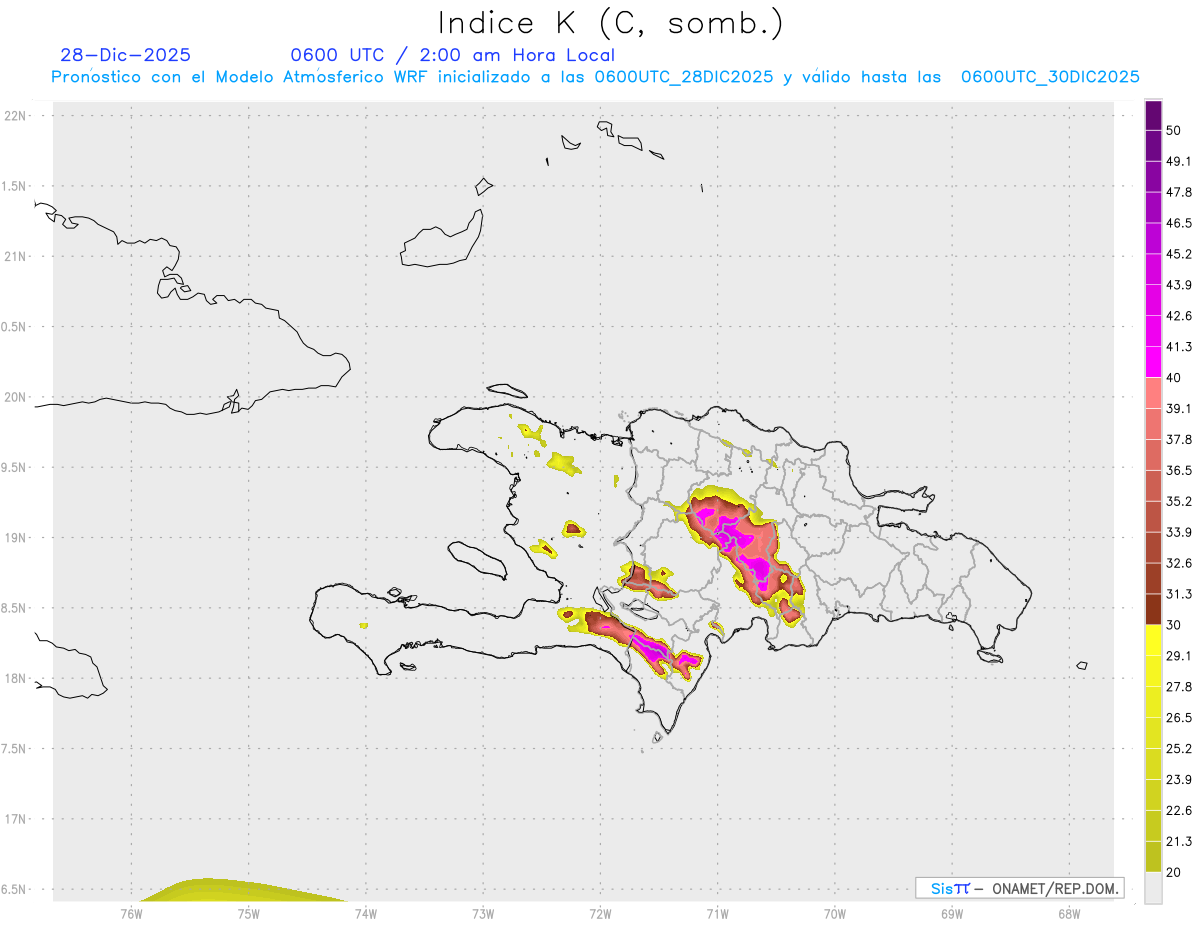This screenshot has height=927, width=1200.
Task: Click legend value "47.8"
Action: (x=1179, y=192)
